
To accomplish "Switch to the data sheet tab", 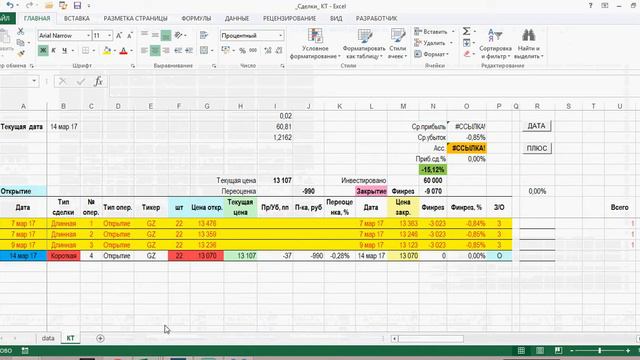I will (x=48, y=338).
